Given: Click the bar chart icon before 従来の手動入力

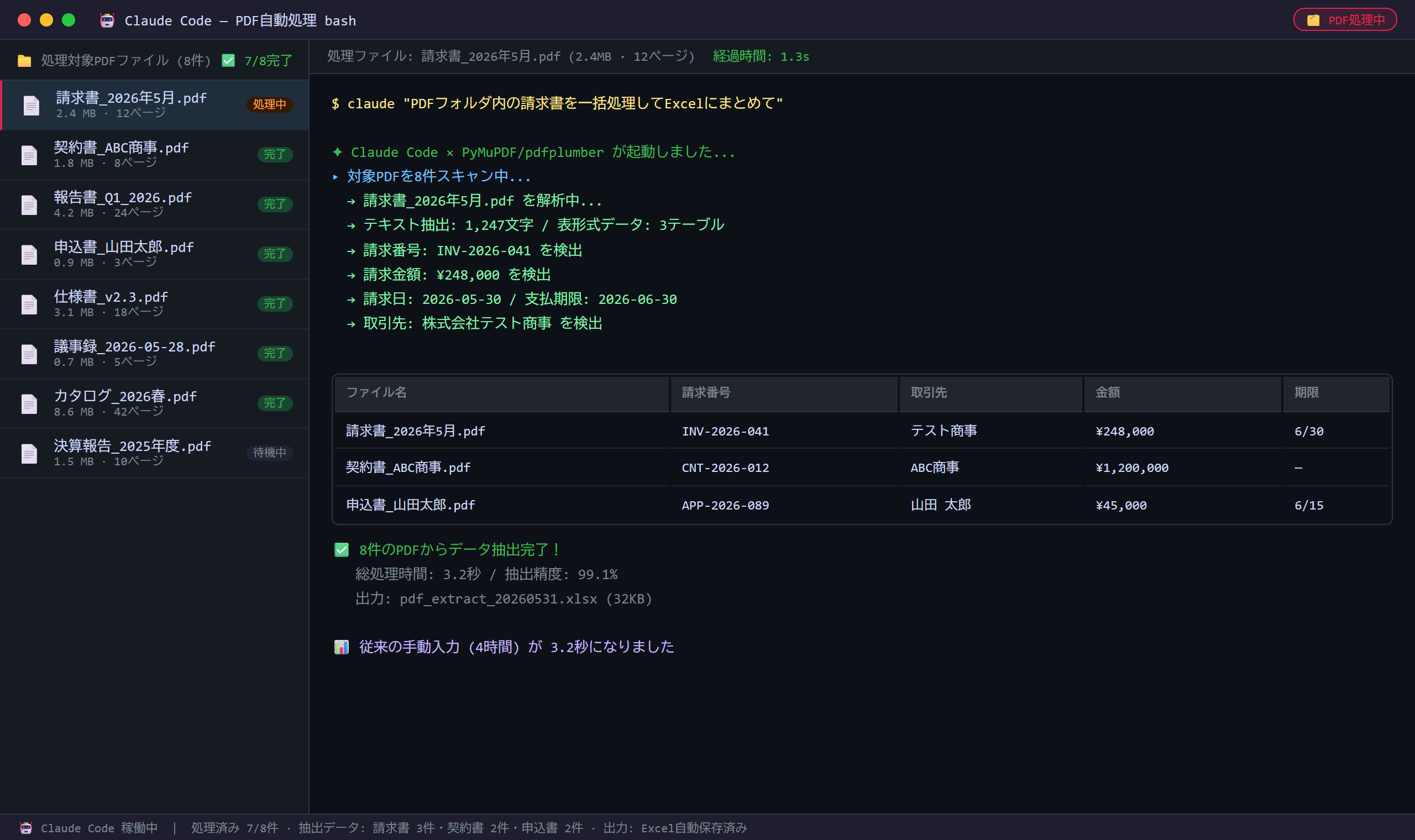Looking at the screenshot, I should click(x=341, y=647).
